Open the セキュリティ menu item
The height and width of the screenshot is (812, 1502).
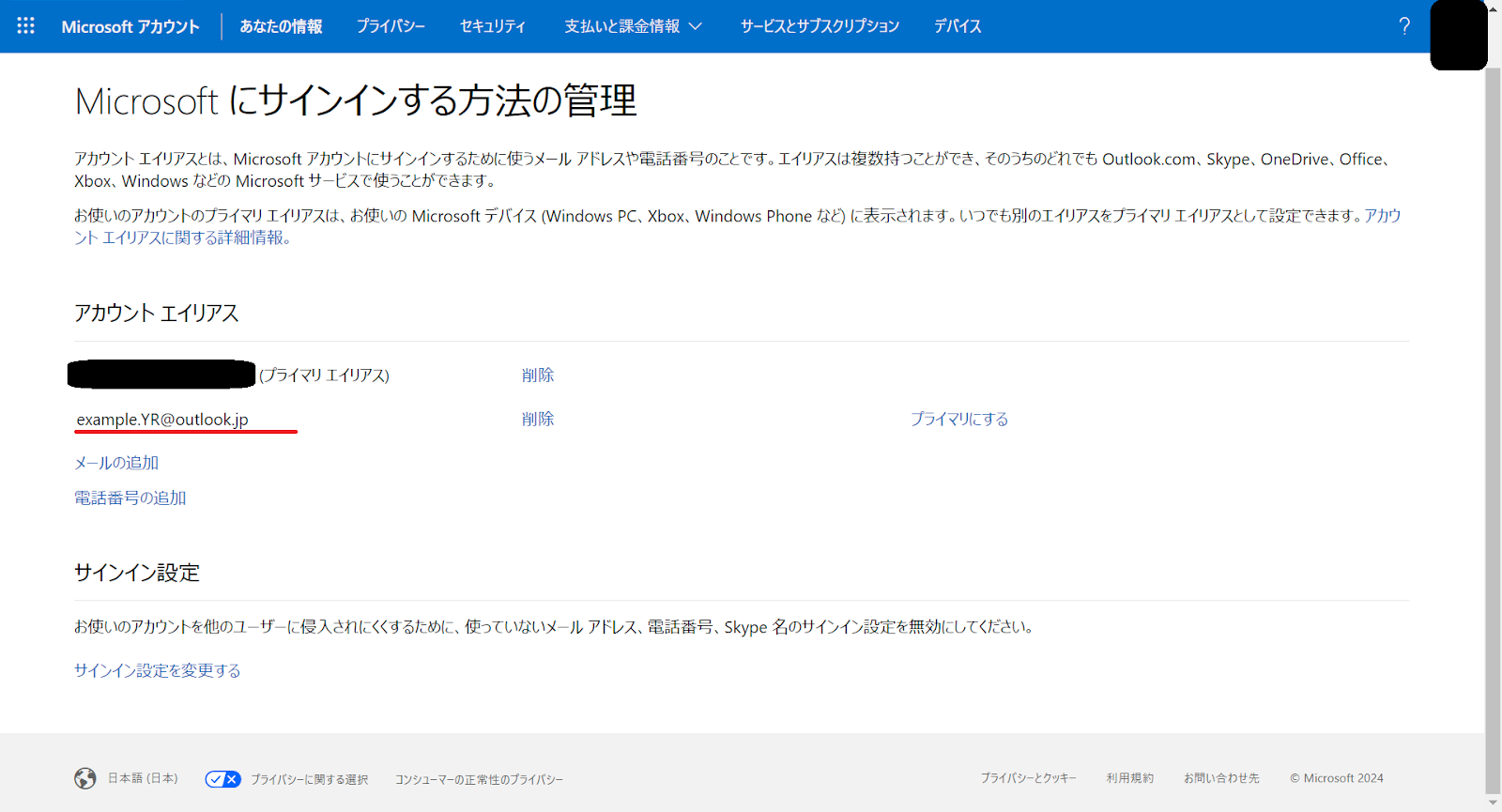[493, 26]
